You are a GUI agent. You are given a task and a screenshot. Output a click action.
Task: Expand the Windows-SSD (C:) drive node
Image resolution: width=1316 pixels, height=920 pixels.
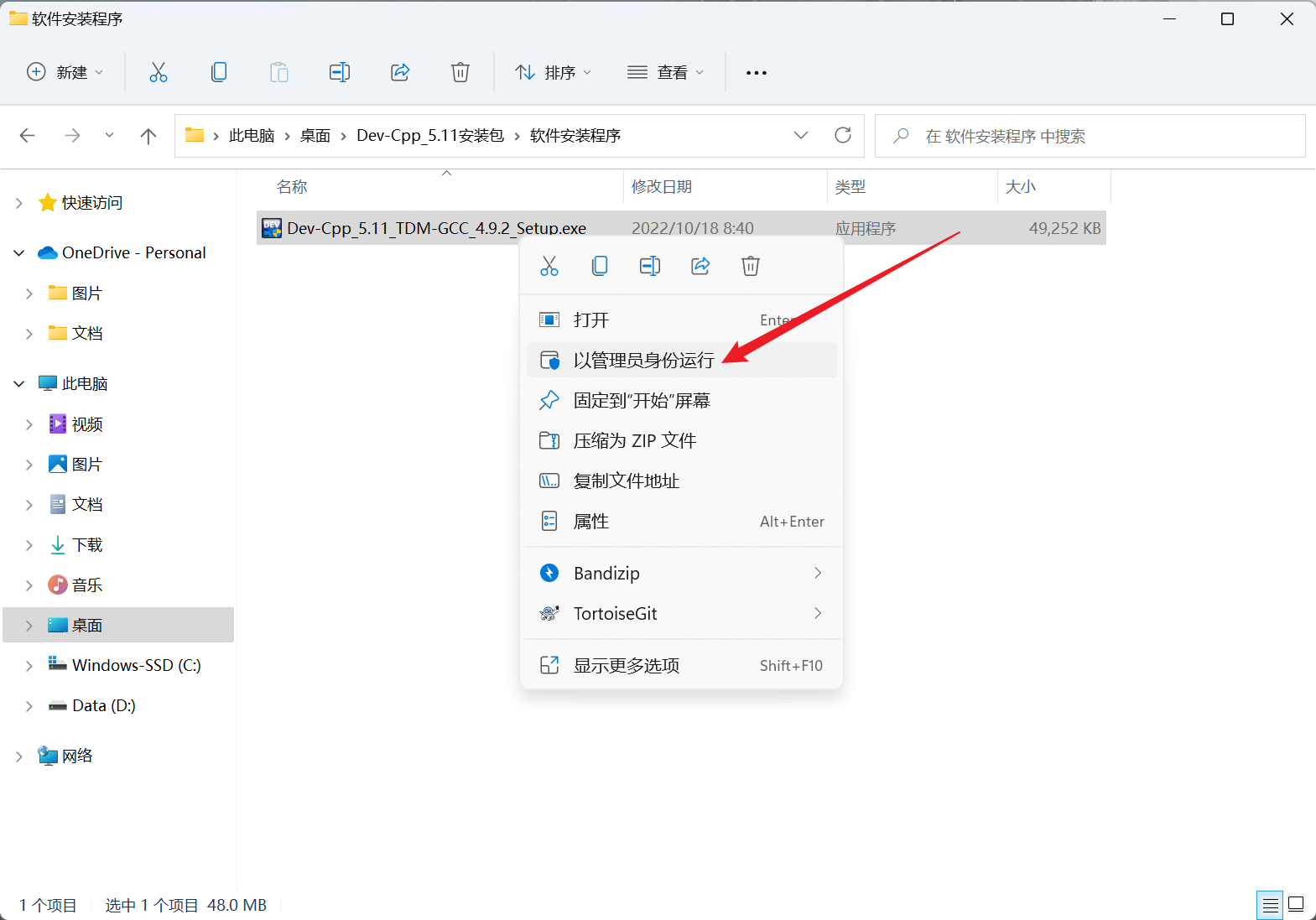(29, 666)
